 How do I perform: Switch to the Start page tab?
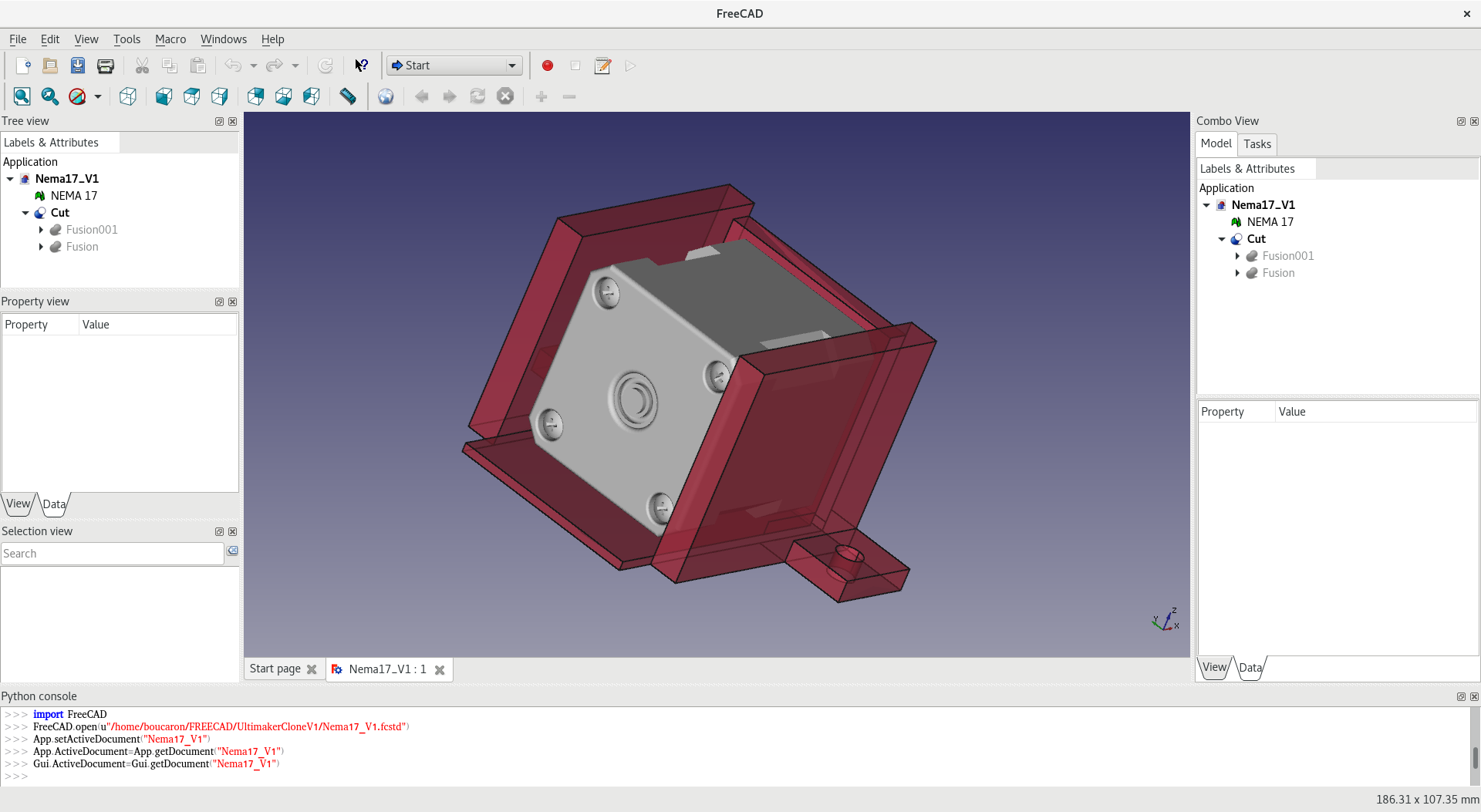pos(275,669)
